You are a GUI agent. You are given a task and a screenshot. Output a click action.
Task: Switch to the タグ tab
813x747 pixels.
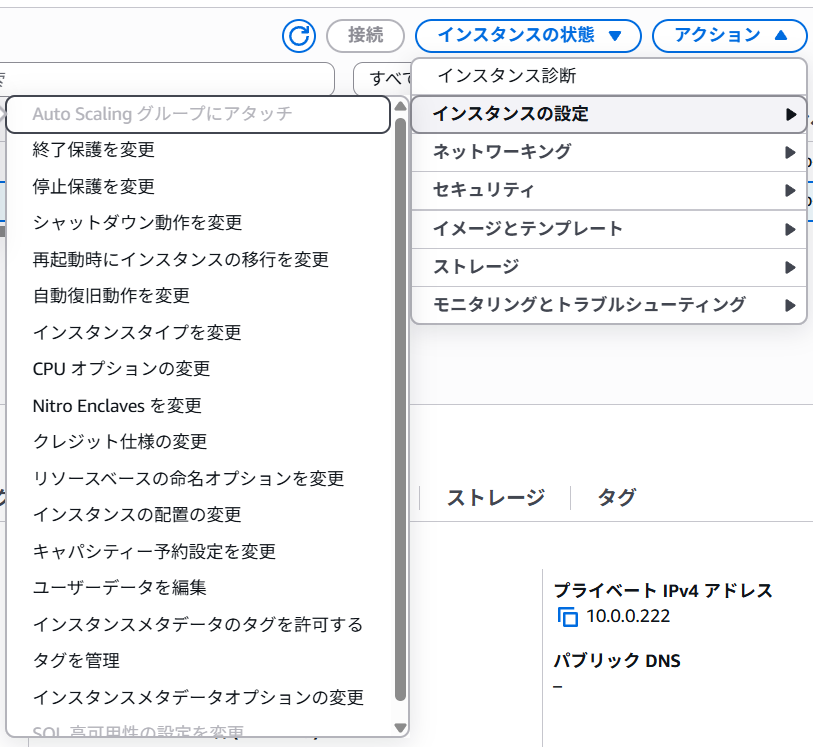[x=616, y=497]
